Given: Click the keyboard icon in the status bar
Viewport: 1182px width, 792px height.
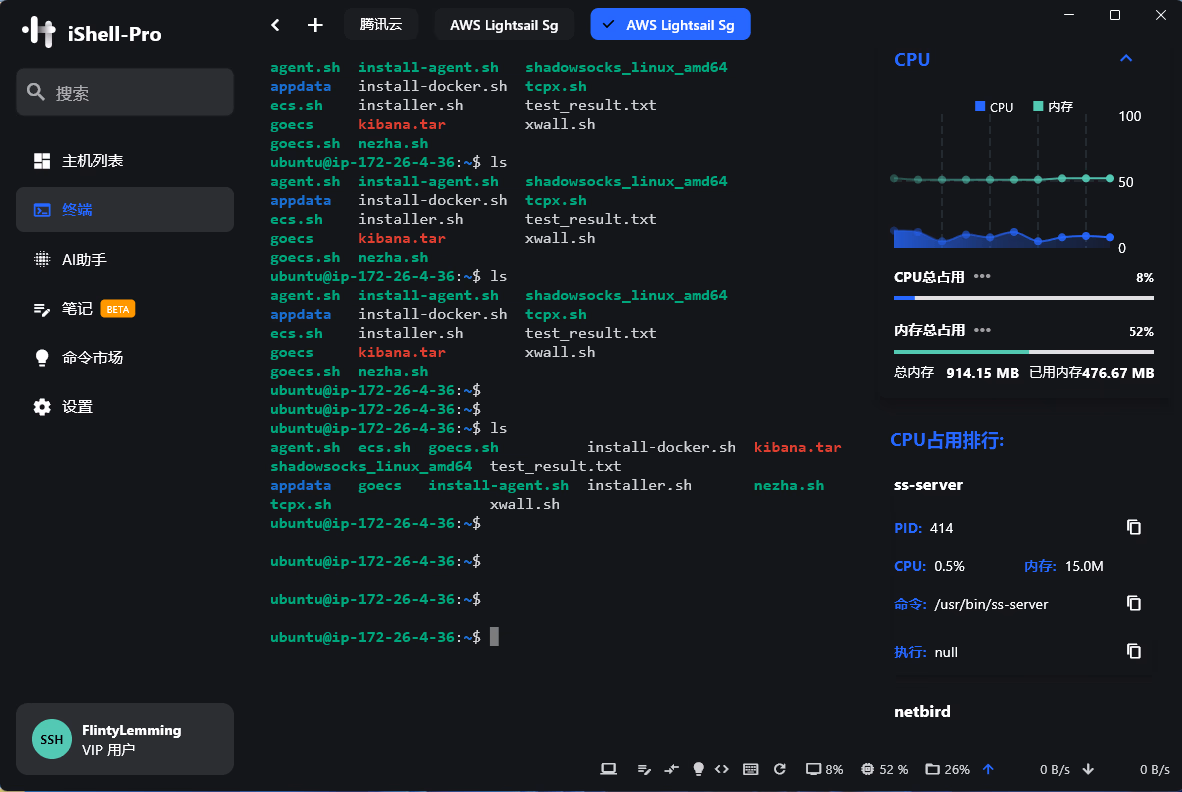Looking at the screenshot, I should [751, 769].
